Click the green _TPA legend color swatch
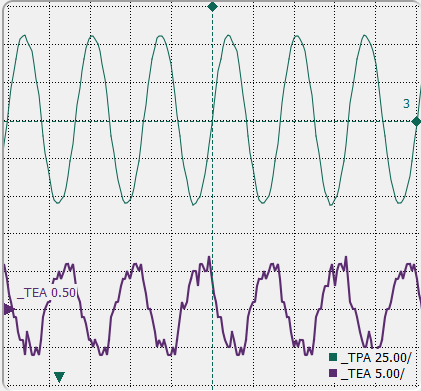 coord(333,357)
